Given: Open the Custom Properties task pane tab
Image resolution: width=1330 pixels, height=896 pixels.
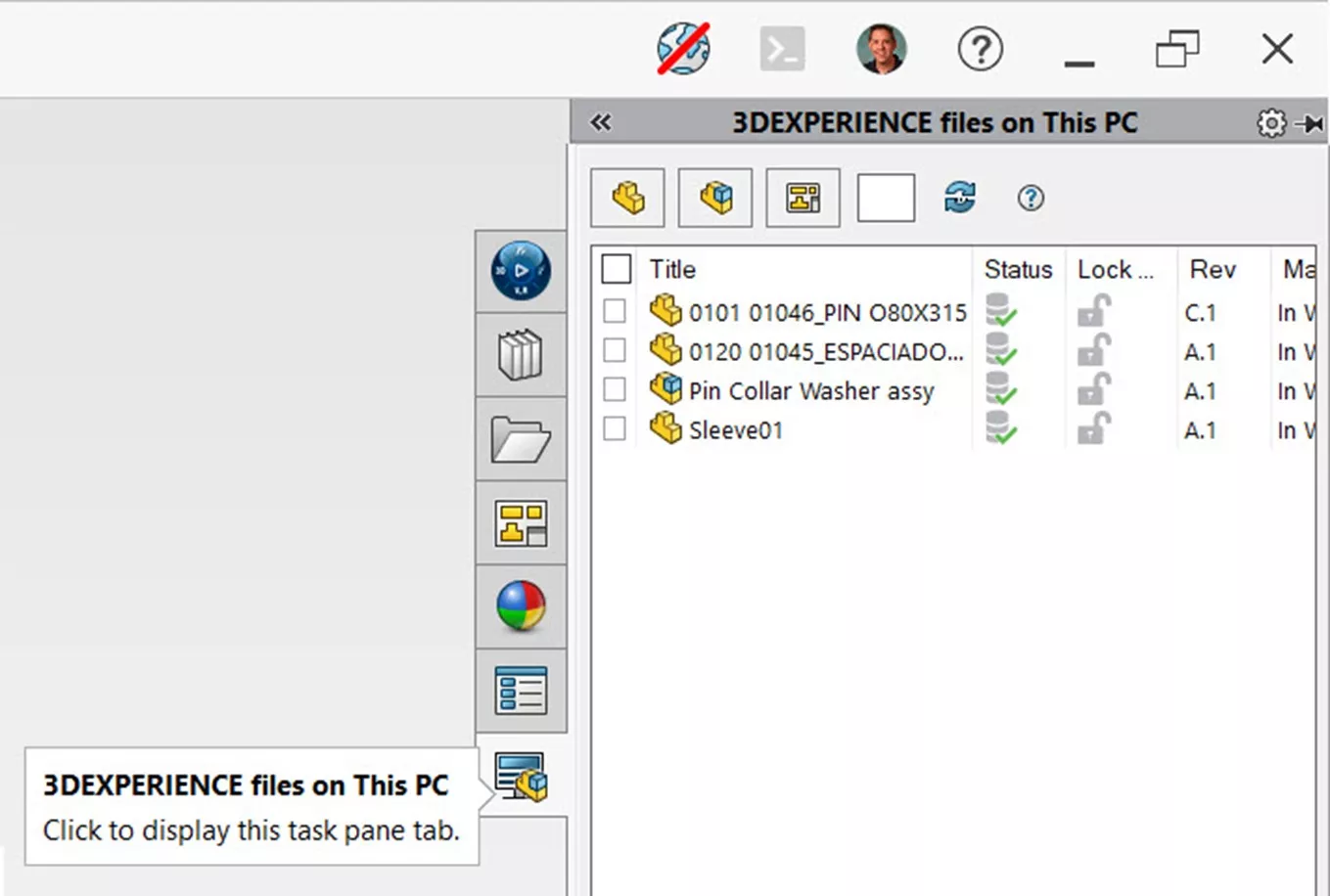Looking at the screenshot, I should click(521, 691).
